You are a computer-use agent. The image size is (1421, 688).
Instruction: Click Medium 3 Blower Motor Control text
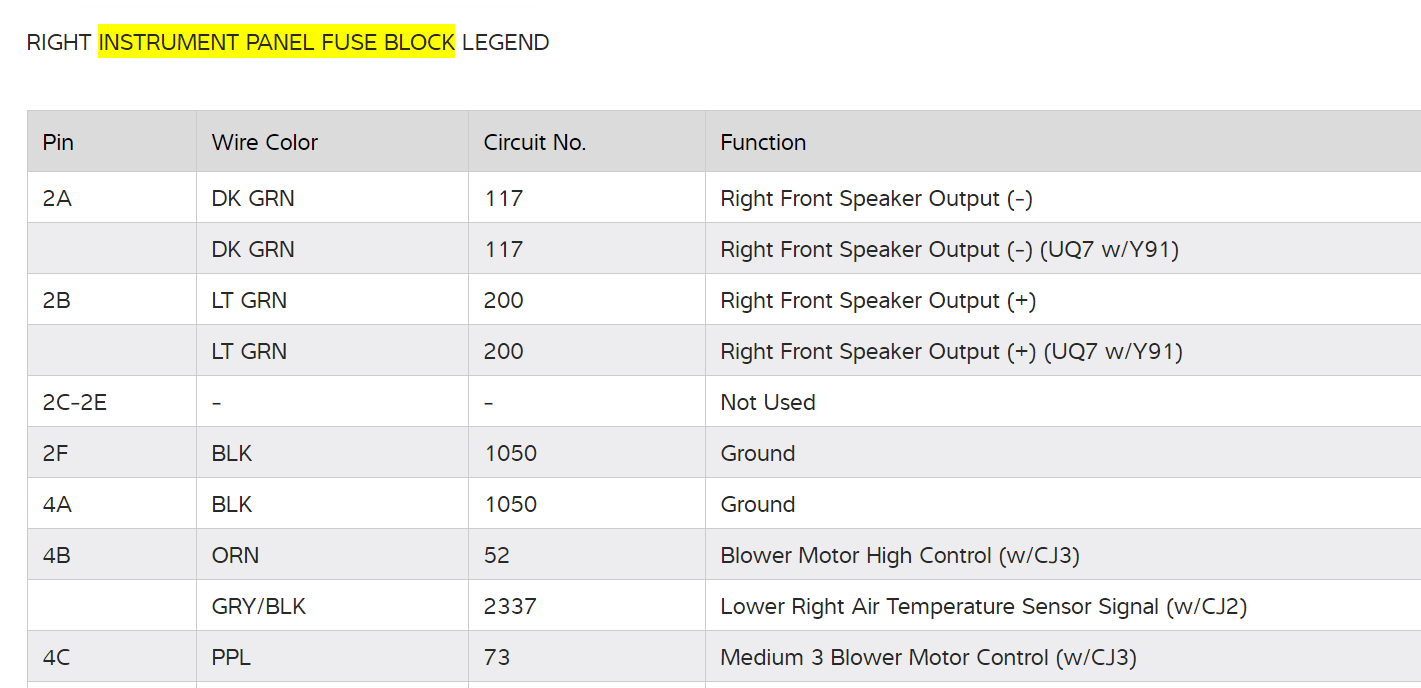coord(928,657)
